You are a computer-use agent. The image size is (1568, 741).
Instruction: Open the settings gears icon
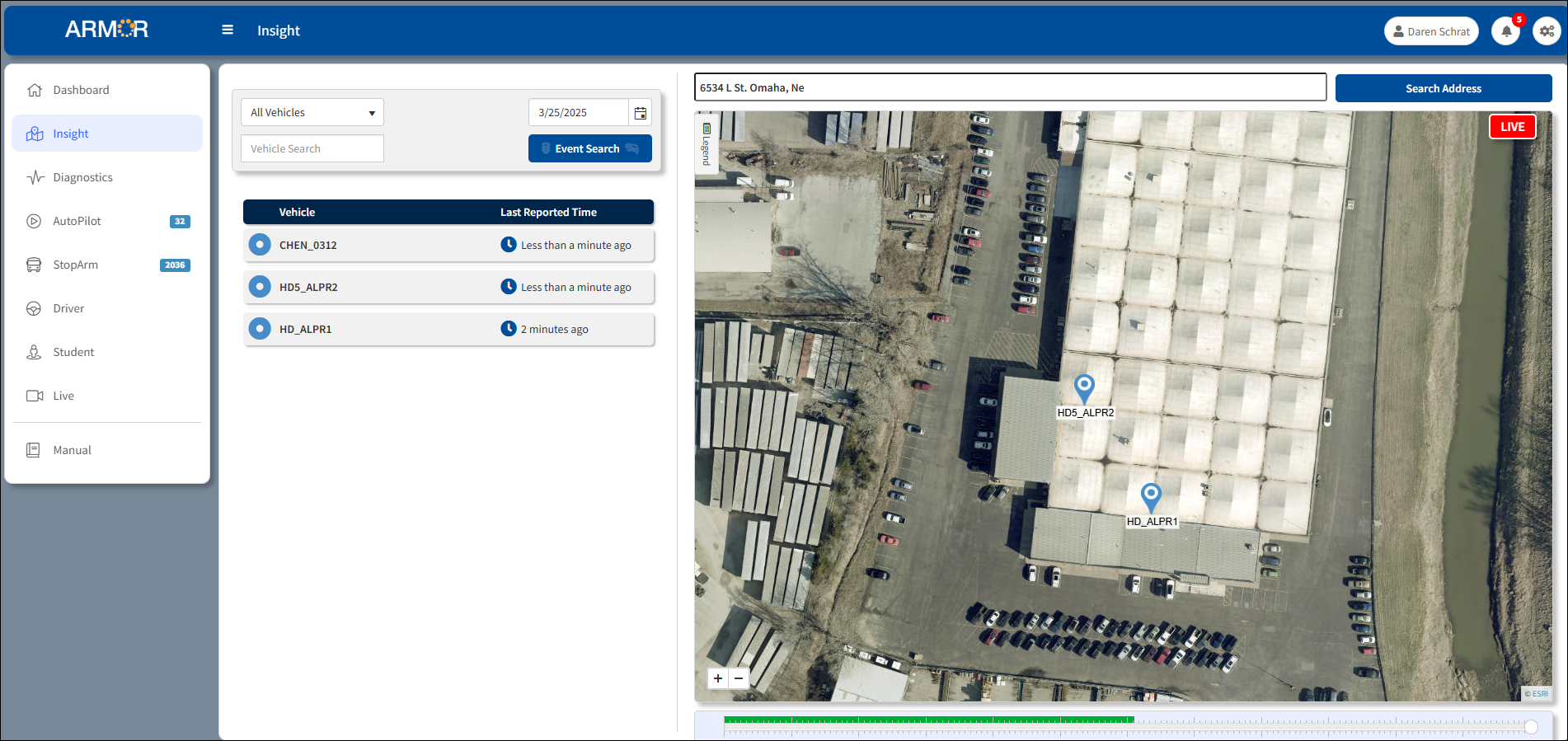pos(1547,31)
